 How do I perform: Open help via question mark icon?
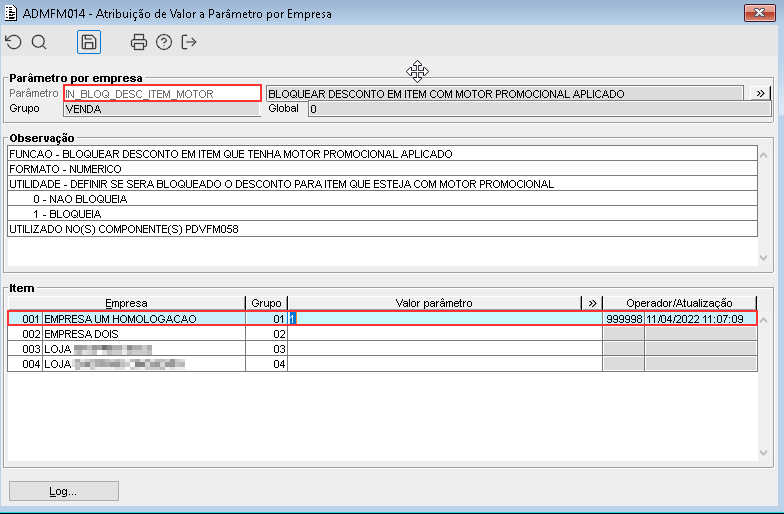(164, 42)
